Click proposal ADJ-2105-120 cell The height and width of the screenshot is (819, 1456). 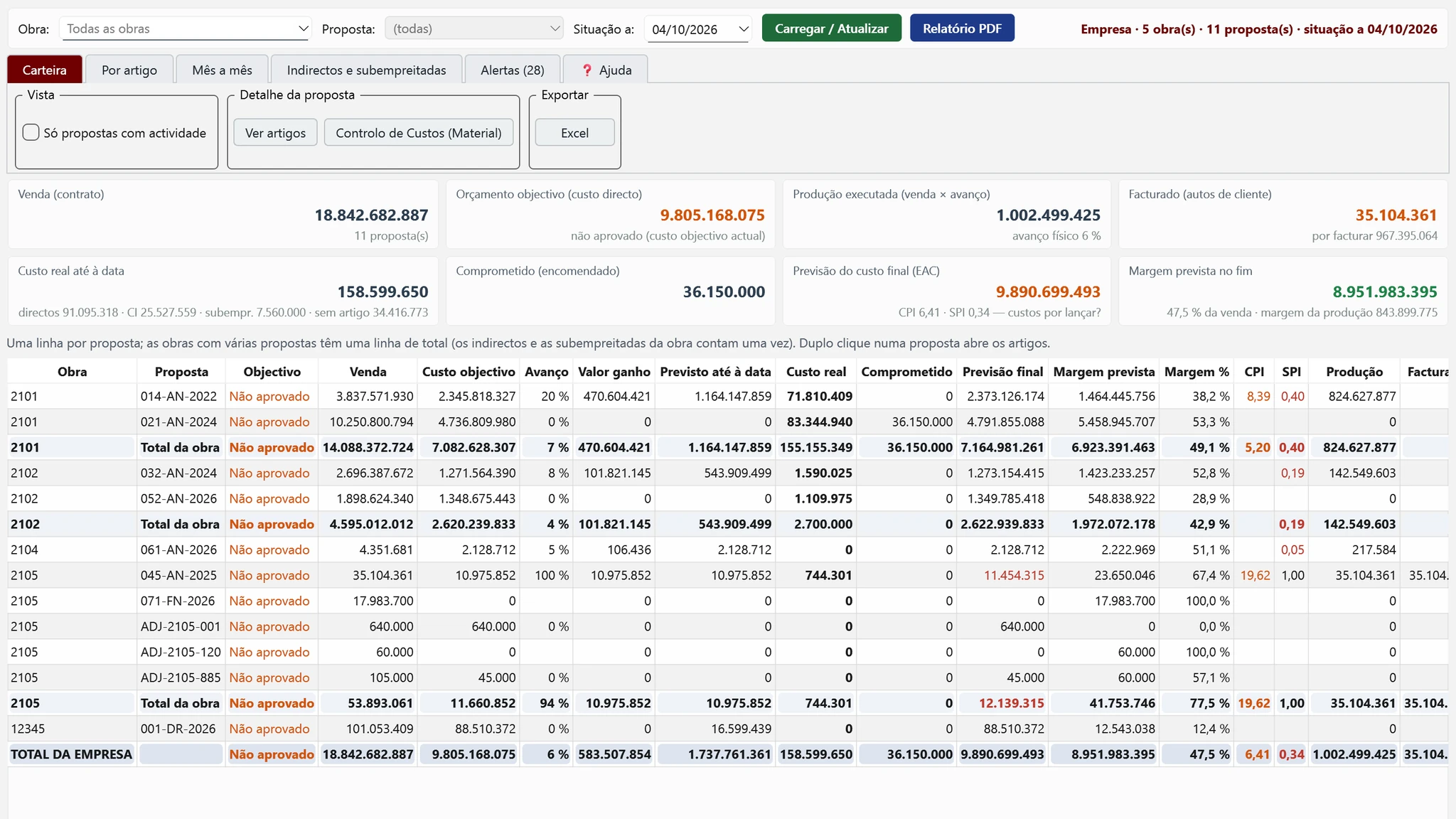tap(181, 652)
